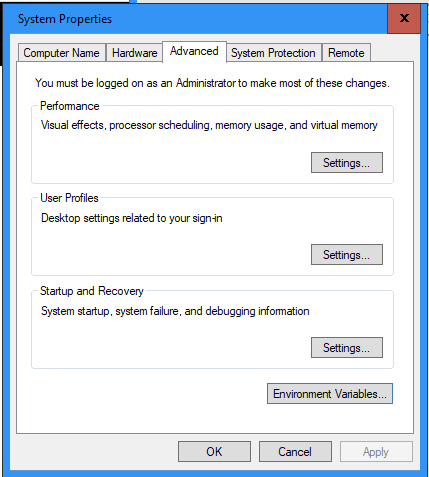Go to the System Protection tab

(x=273, y=53)
